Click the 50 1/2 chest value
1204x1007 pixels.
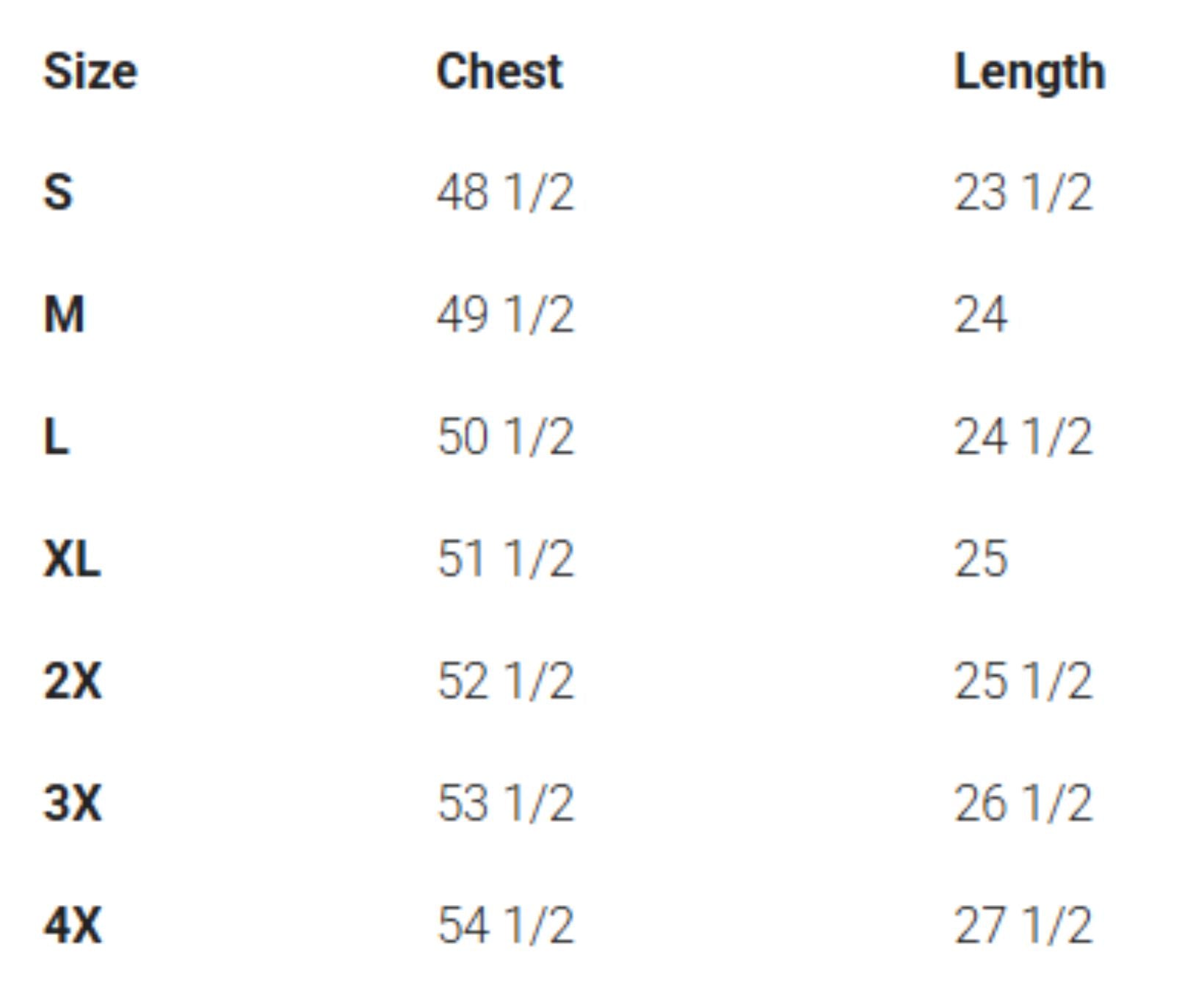pos(505,437)
